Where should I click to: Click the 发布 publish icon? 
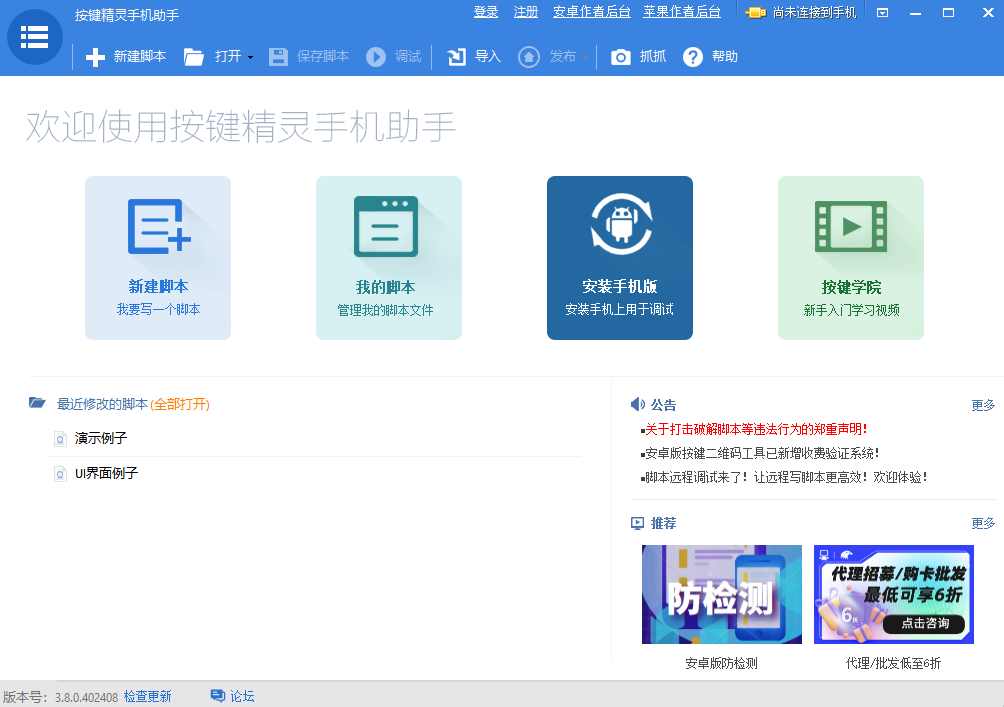click(529, 56)
